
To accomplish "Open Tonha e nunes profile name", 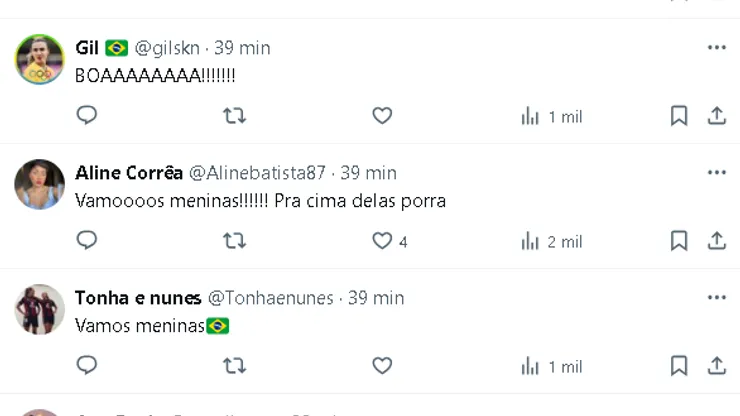I will 137,298.
